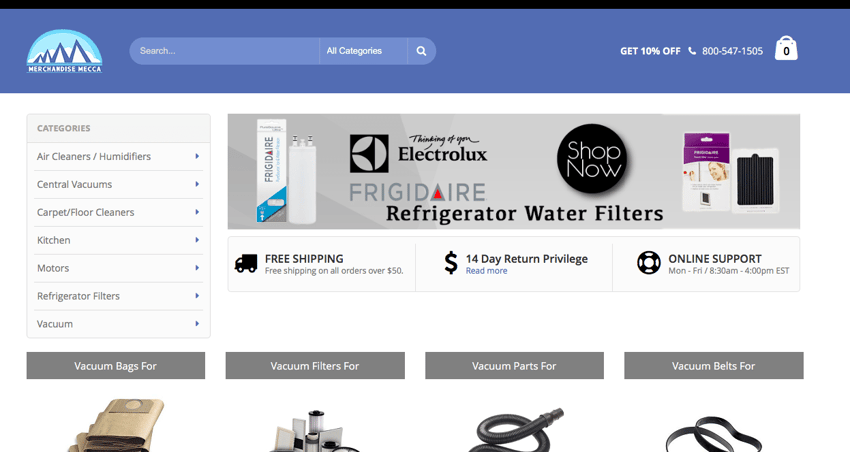Click the GET 10% OFF link
850x452 pixels.
pyautogui.click(x=650, y=51)
